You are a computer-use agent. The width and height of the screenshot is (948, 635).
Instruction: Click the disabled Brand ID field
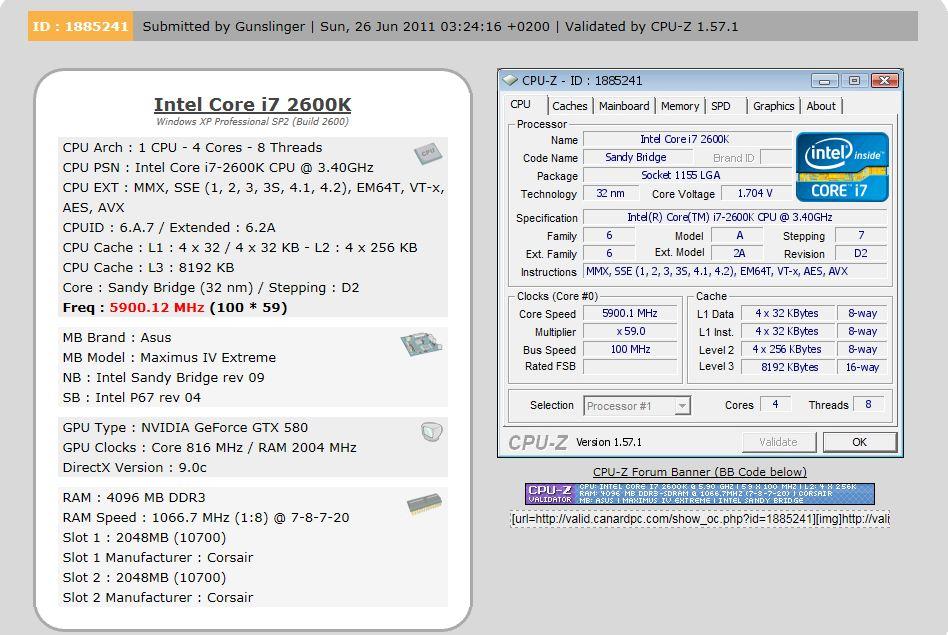776,157
